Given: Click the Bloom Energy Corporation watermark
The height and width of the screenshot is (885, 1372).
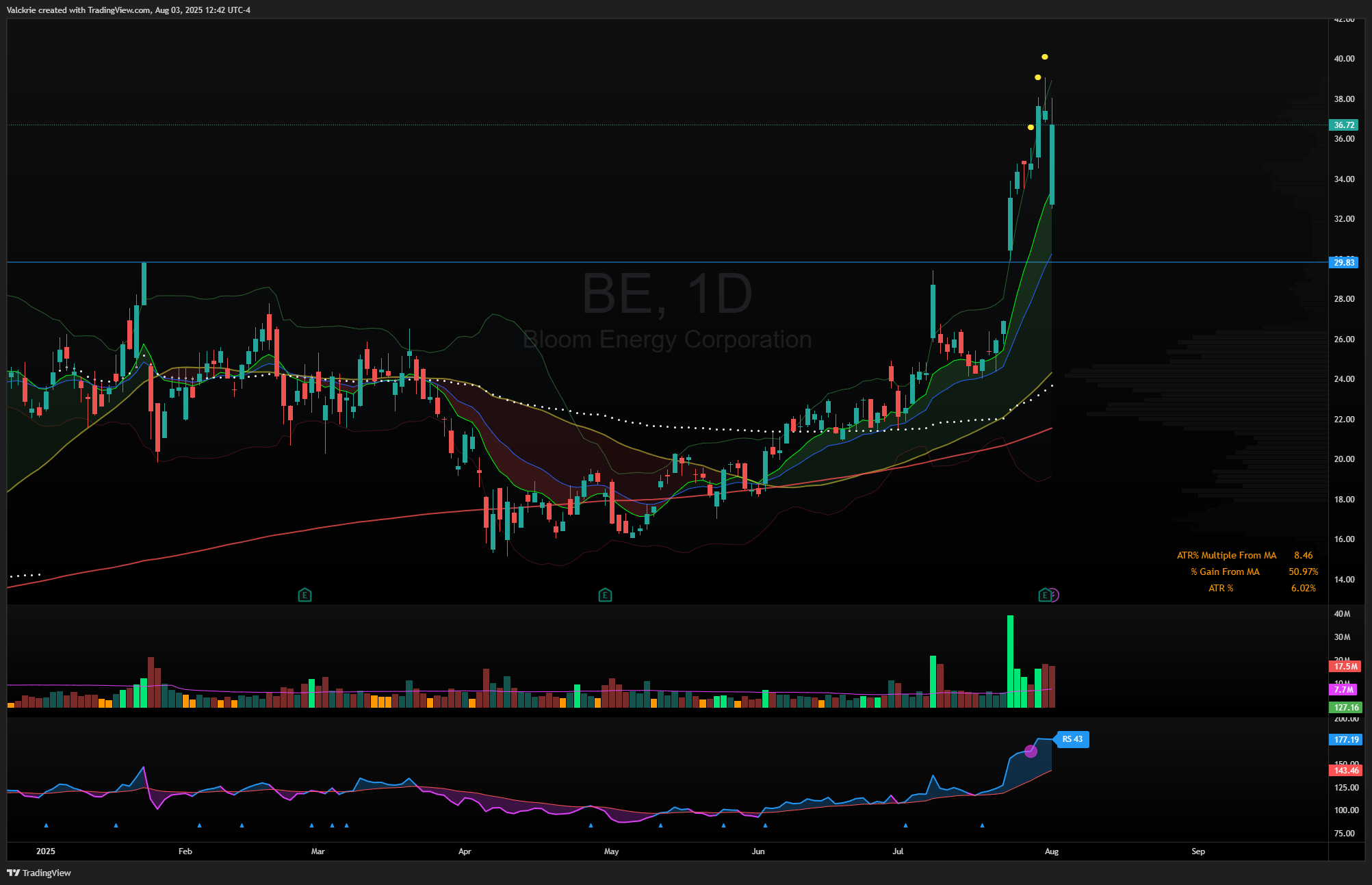Looking at the screenshot, I should click(x=667, y=339).
